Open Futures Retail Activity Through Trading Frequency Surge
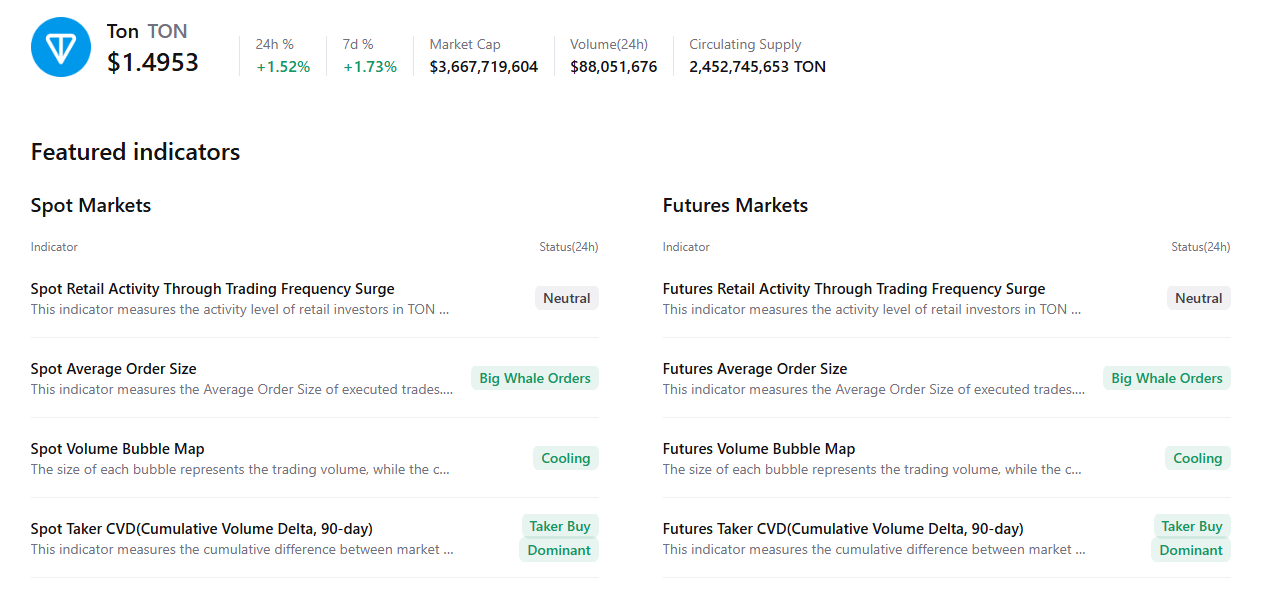This screenshot has height=597, width=1283. (x=854, y=288)
